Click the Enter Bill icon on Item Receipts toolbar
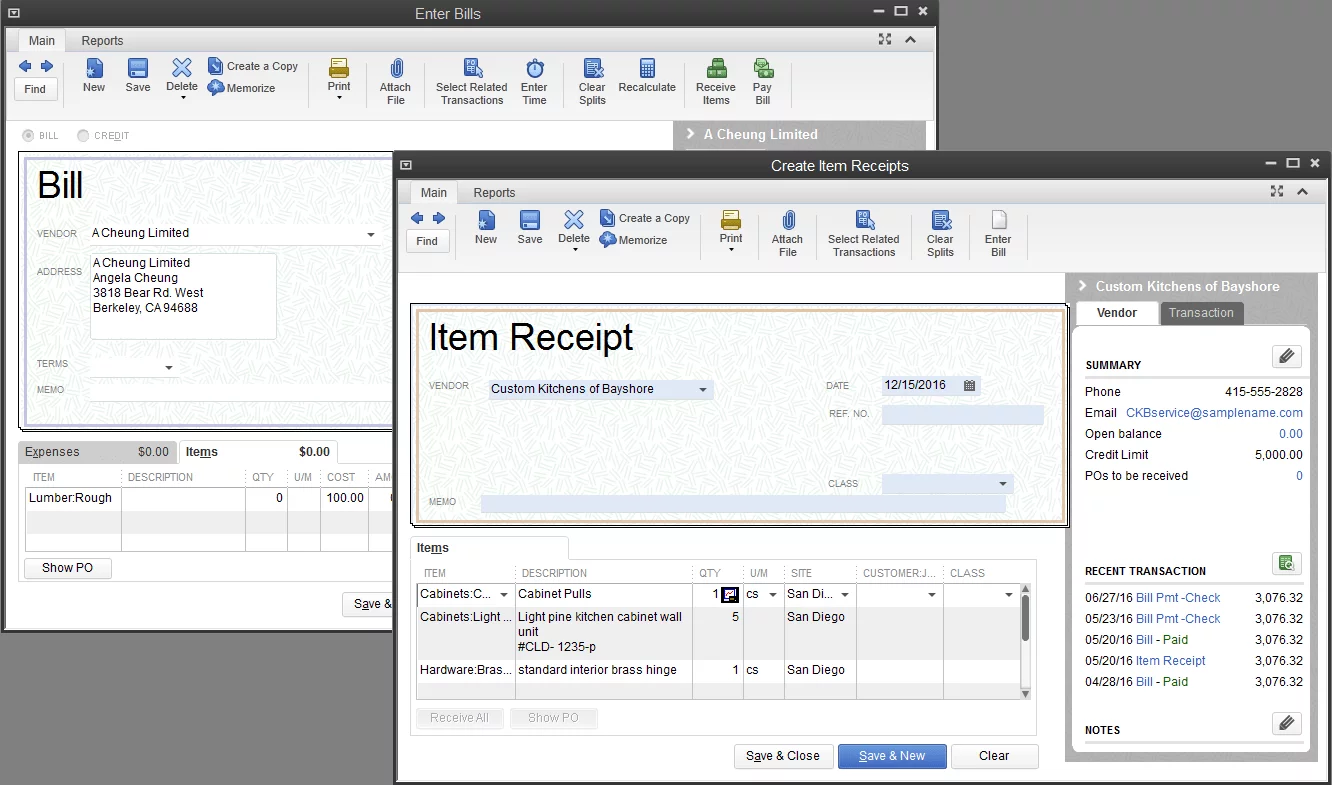 [x=997, y=231]
